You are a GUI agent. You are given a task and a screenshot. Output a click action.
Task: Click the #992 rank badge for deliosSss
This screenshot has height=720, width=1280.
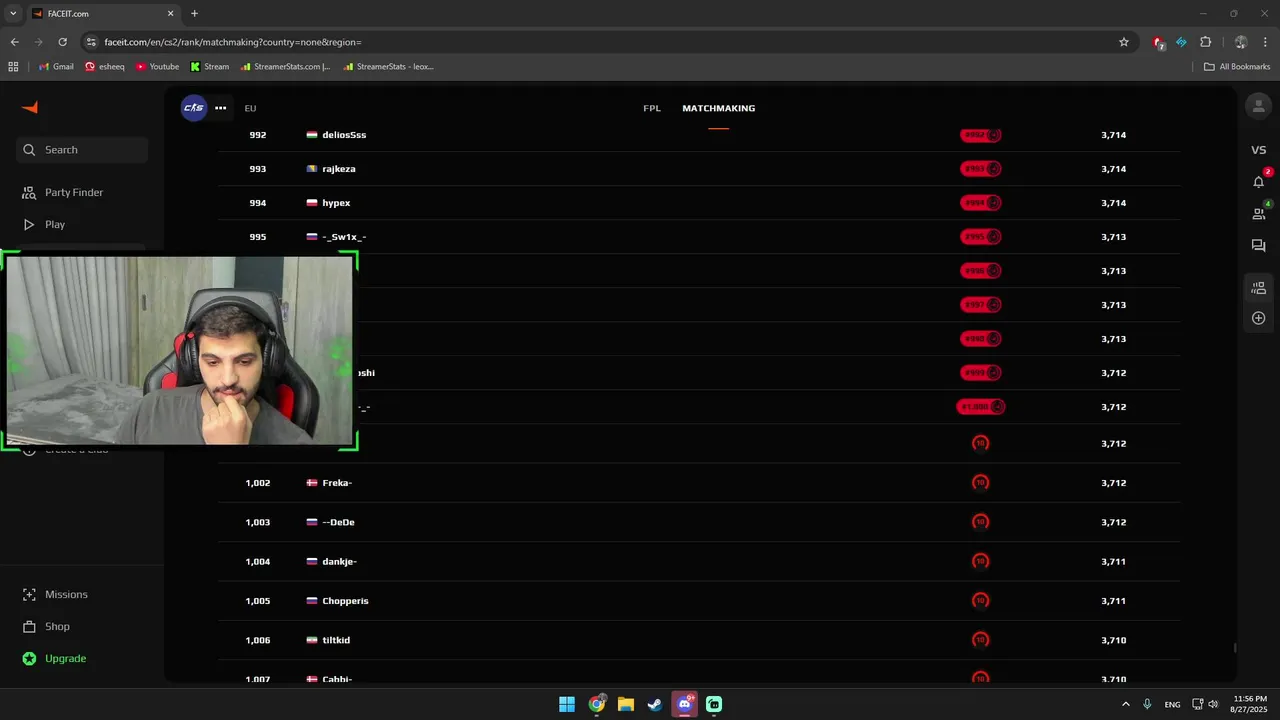pyautogui.click(x=980, y=135)
